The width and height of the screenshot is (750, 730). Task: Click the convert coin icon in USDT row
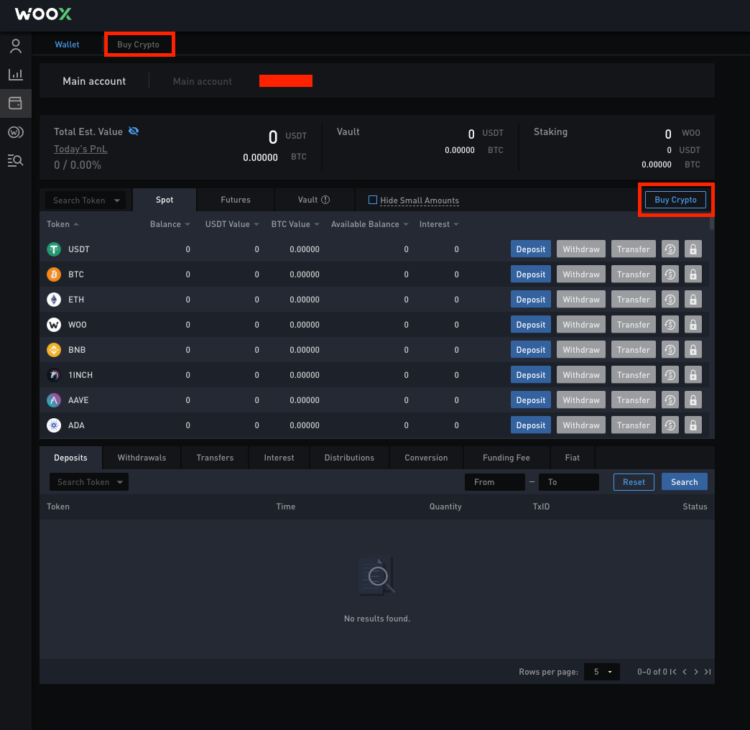(x=670, y=249)
